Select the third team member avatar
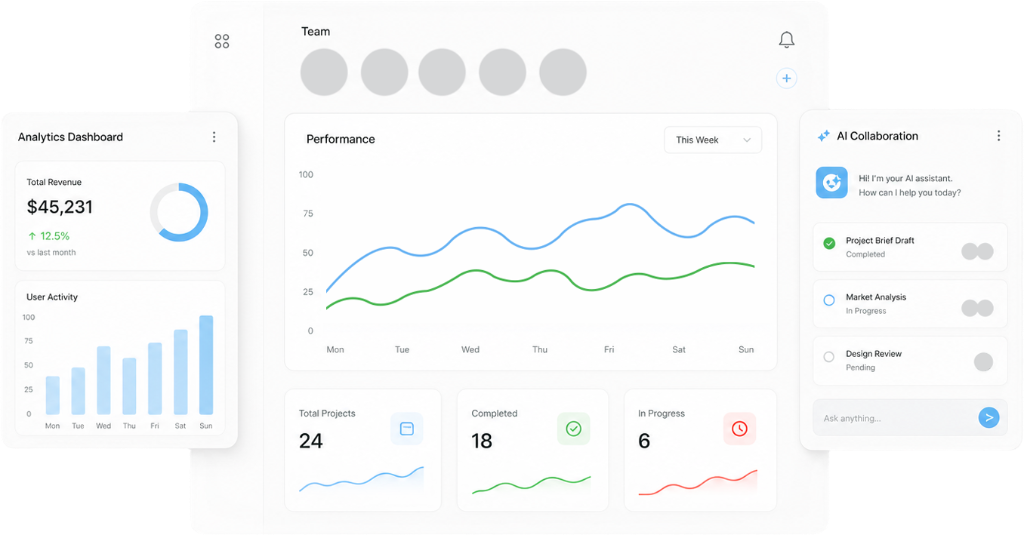Screen dimensions: 1024x535 [x=442, y=72]
